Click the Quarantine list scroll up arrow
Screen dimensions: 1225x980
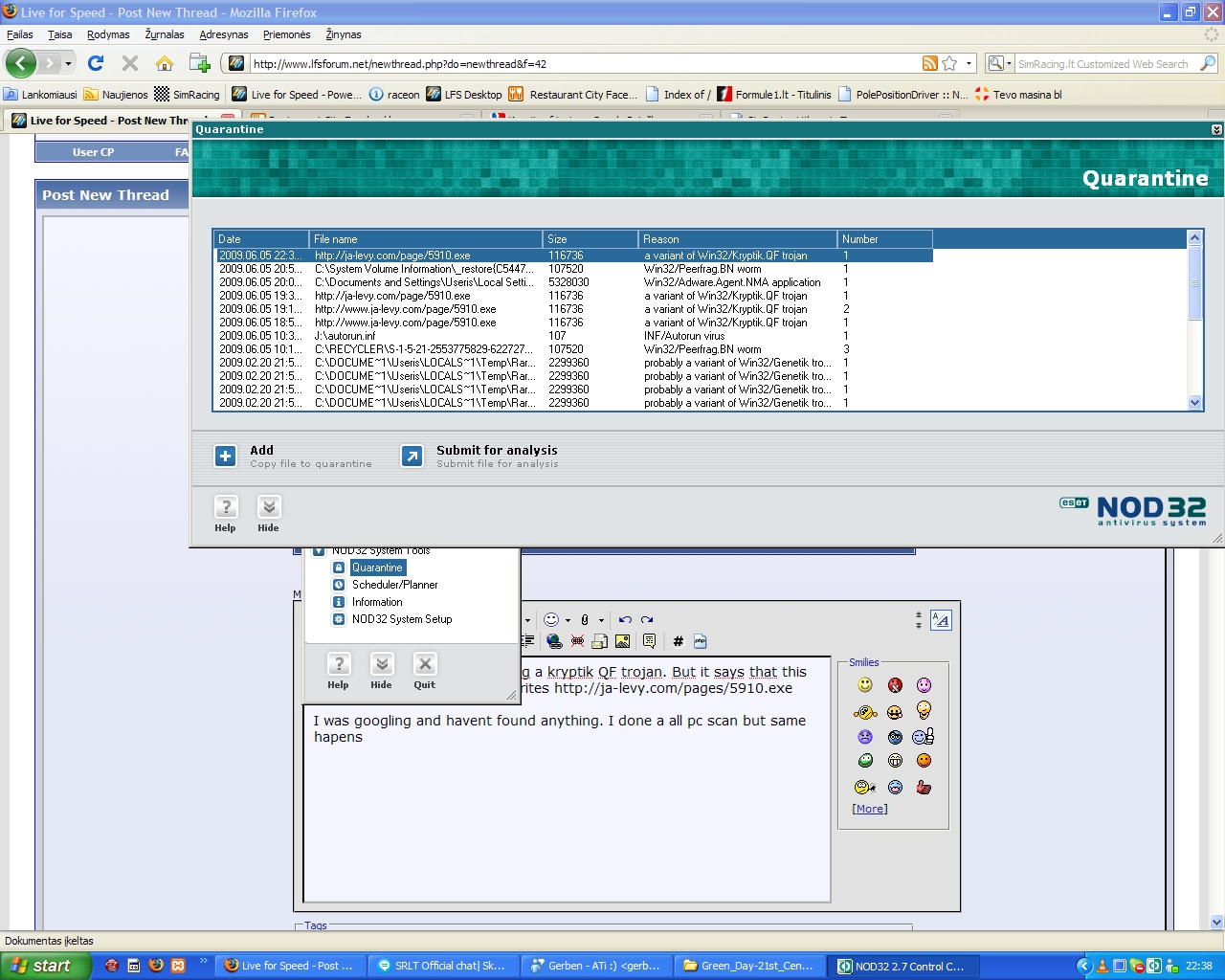click(1194, 237)
